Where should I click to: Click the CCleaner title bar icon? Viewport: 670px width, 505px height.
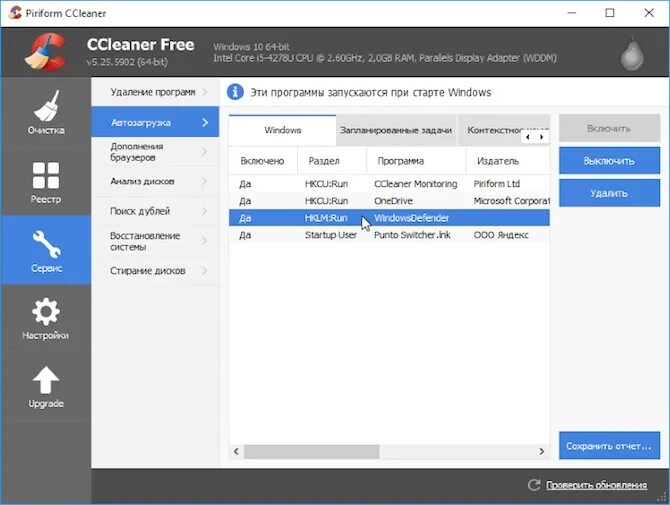click(x=15, y=12)
